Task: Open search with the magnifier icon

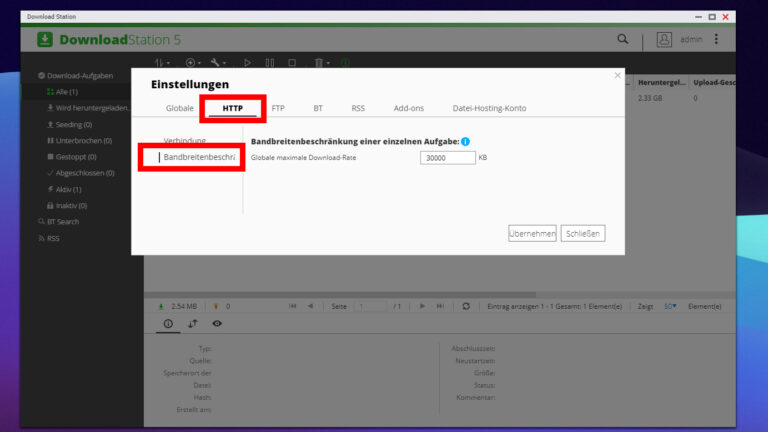Action: click(623, 39)
